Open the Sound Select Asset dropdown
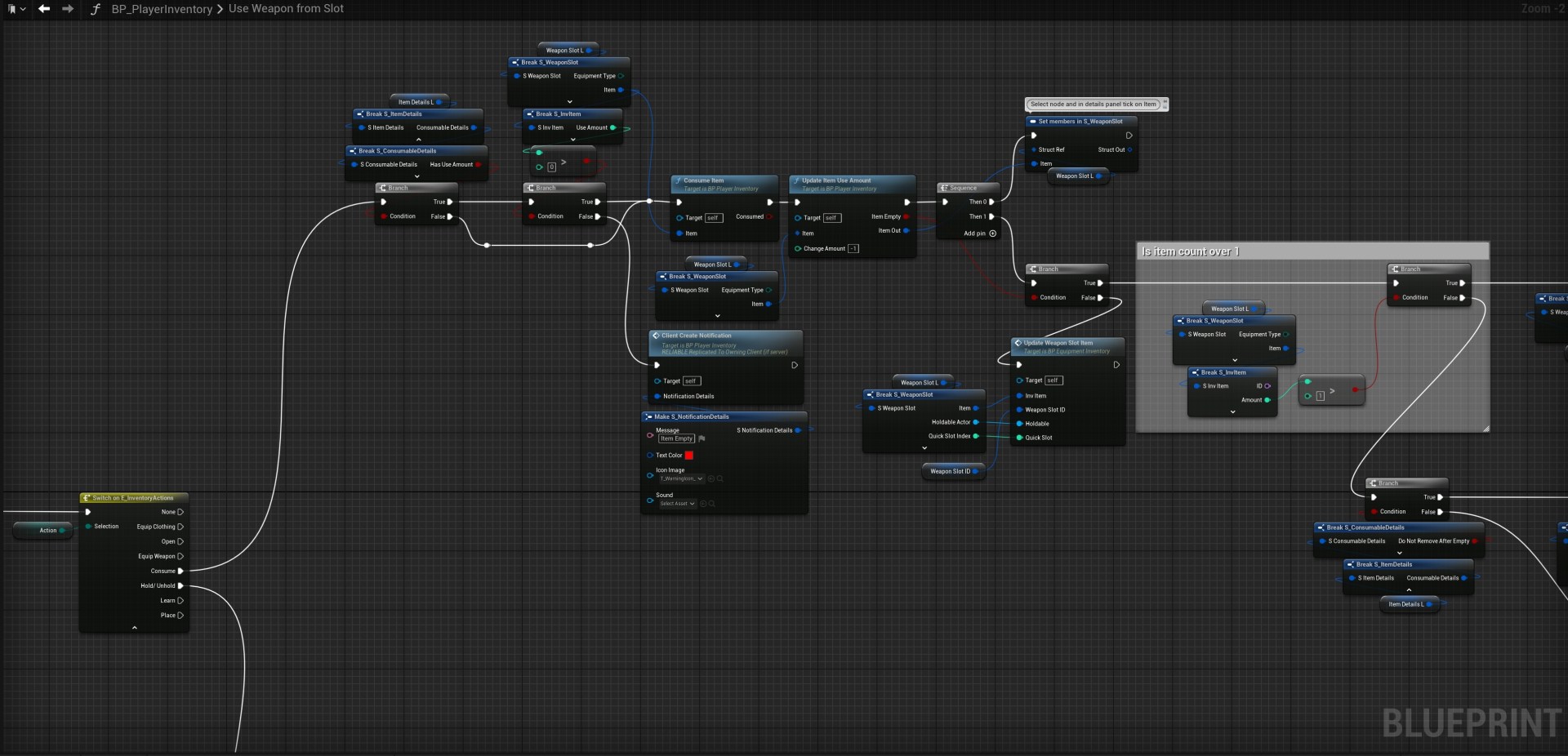 click(x=677, y=504)
